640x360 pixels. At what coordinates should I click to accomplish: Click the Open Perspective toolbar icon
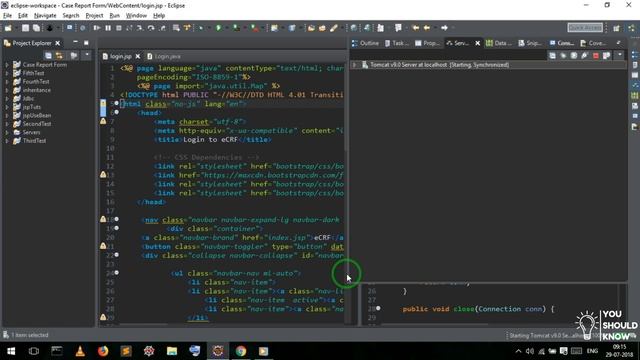coord(616,28)
